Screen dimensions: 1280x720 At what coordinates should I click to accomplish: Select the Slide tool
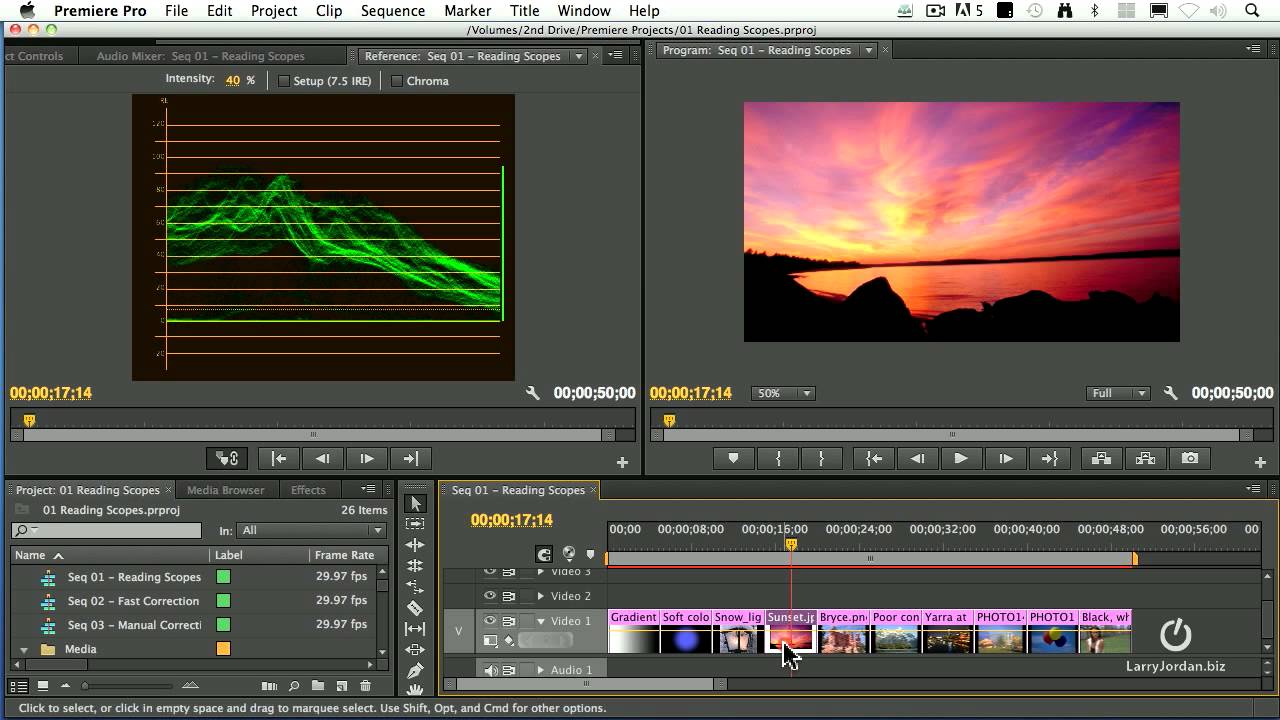(416, 650)
